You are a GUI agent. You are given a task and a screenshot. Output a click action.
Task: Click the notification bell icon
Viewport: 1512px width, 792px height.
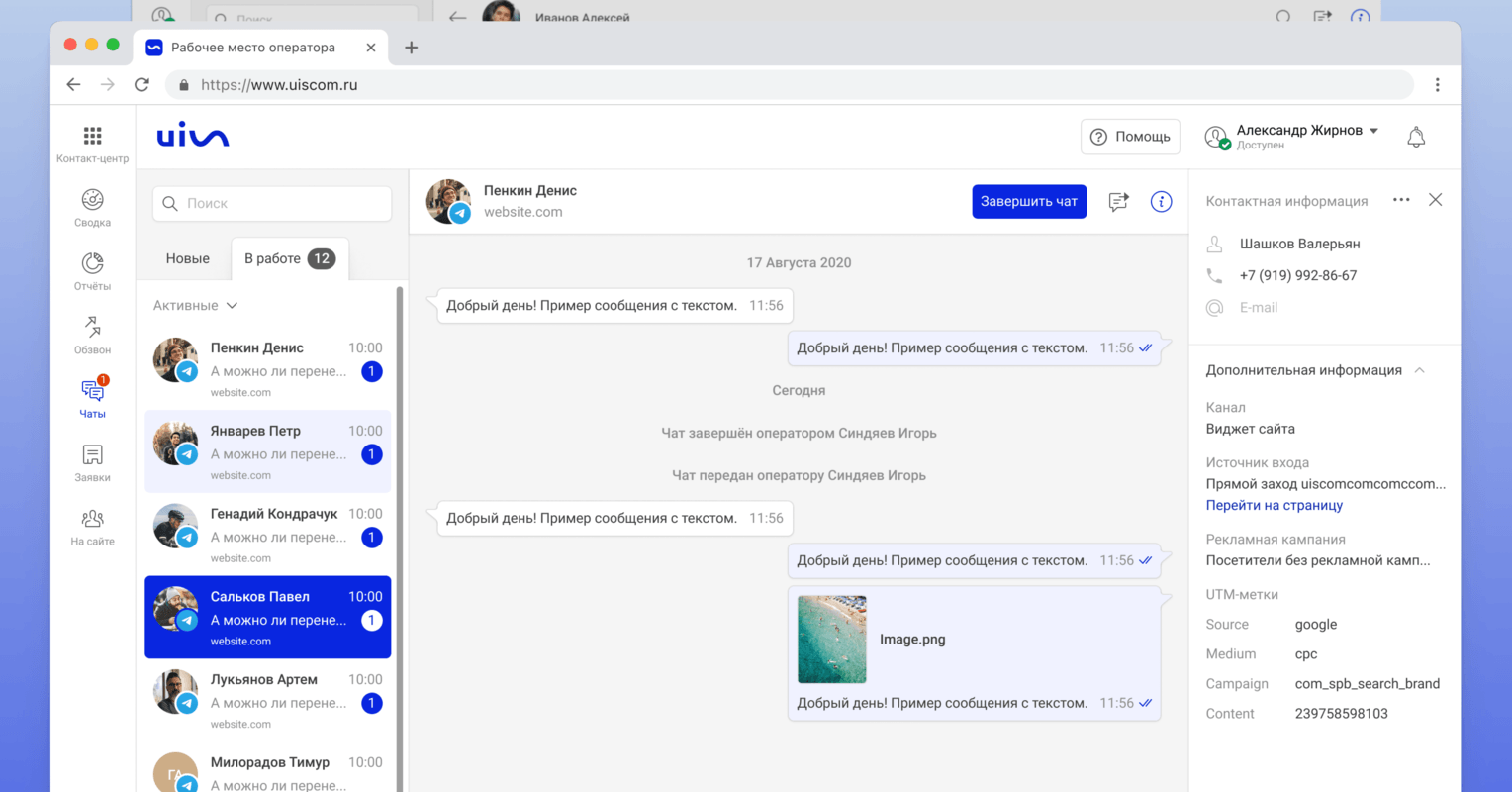[1416, 138]
